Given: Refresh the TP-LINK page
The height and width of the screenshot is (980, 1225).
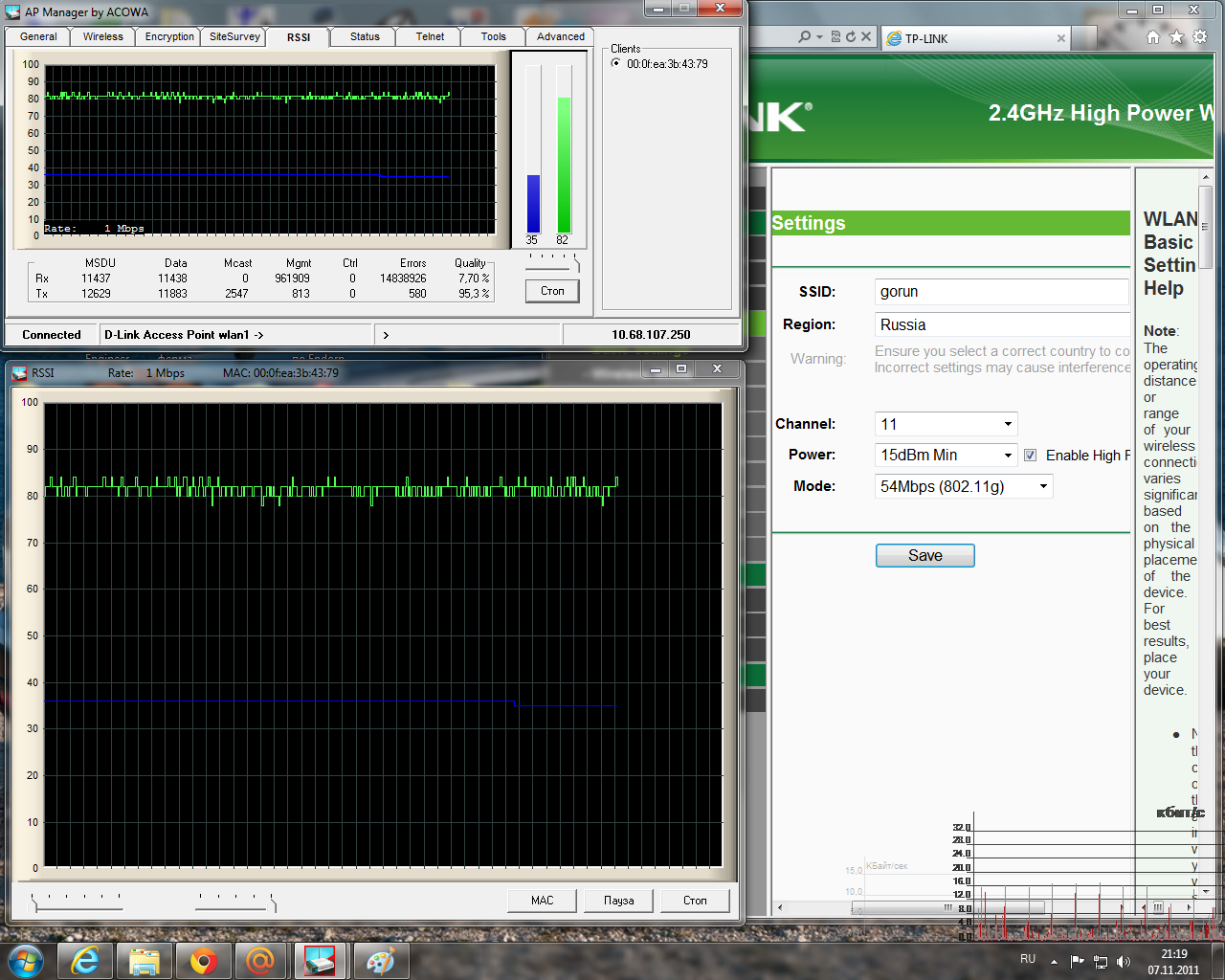Looking at the screenshot, I should tap(850, 37).
